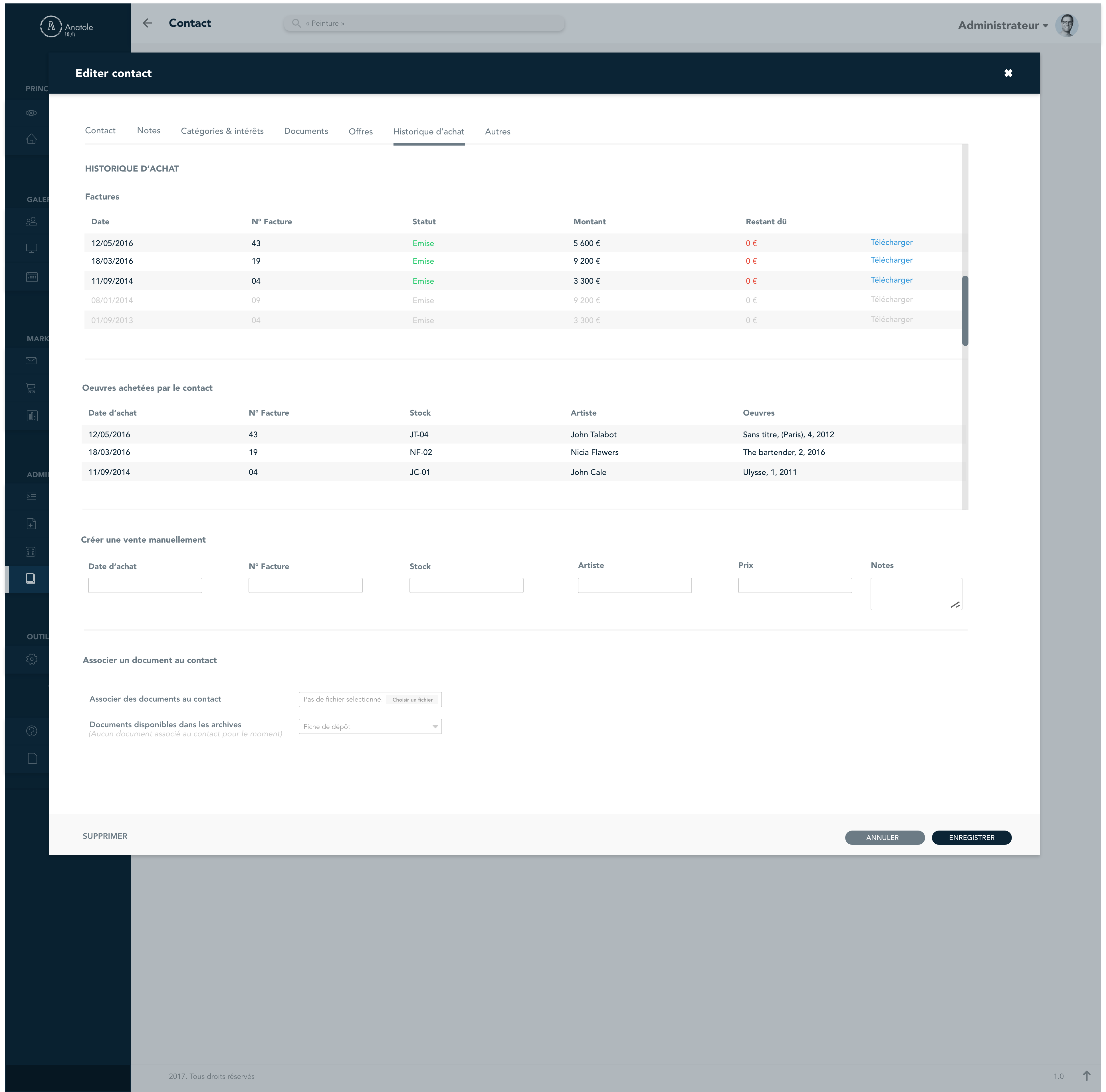Viewport: 1106px width, 1092px height.
Task: Open the add document icon in sidebar
Action: click(x=31, y=524)
